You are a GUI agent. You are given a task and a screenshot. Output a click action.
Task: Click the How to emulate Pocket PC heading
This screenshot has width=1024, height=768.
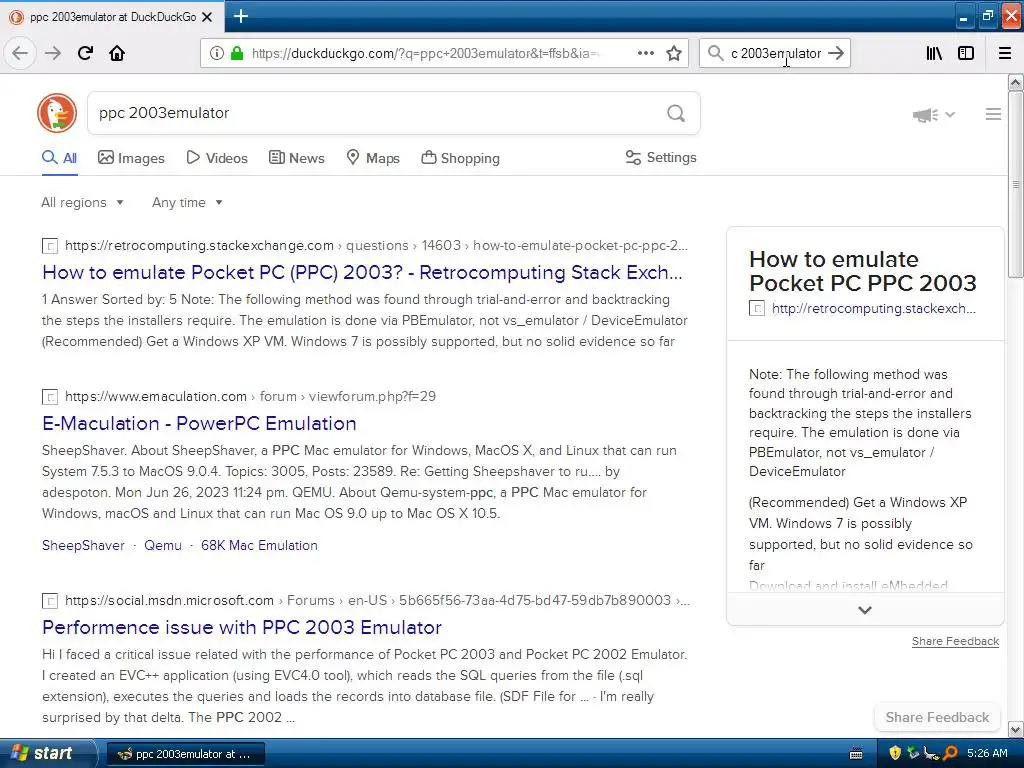(x=863, y=271)
